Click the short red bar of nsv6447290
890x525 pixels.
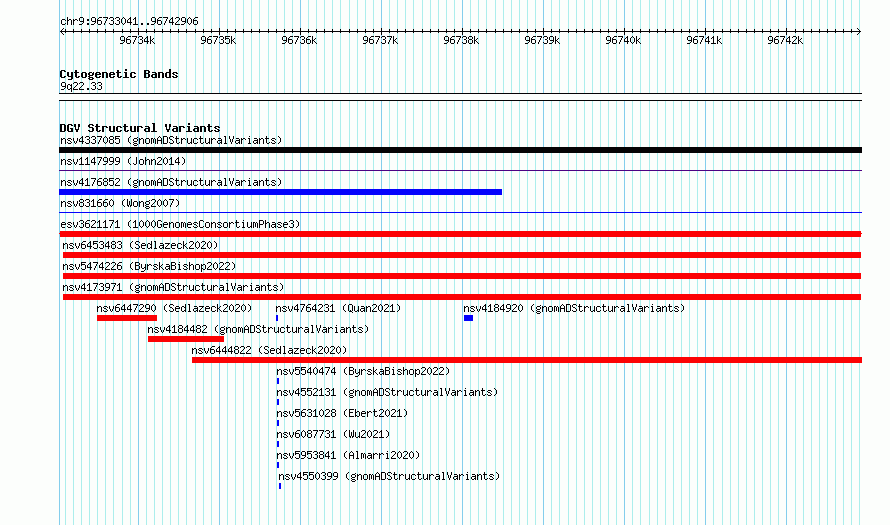pos(127,318)
